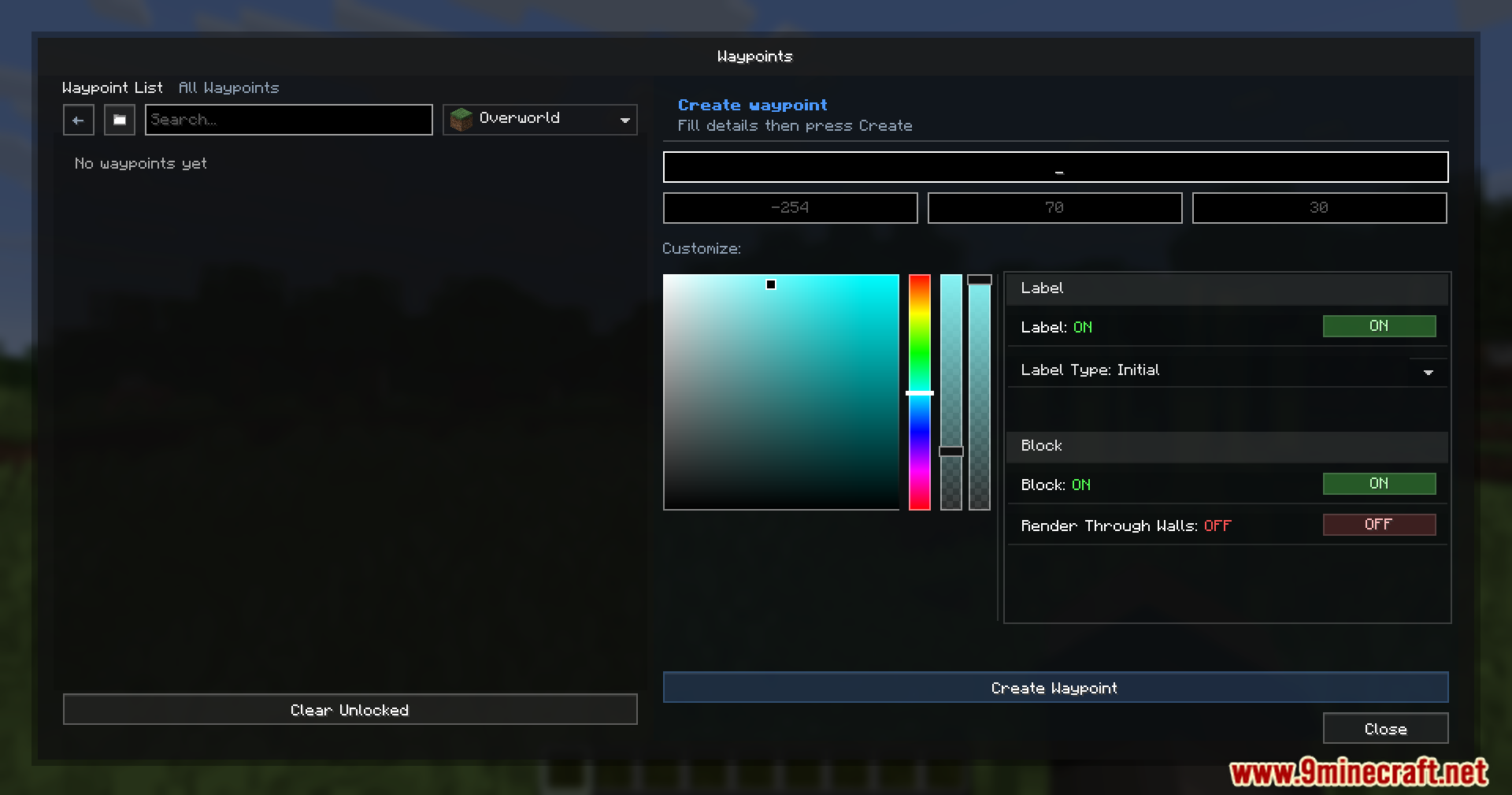Open the Overworld dimension dropdown
1512x795 pixels.
click(x=540, y=120)
